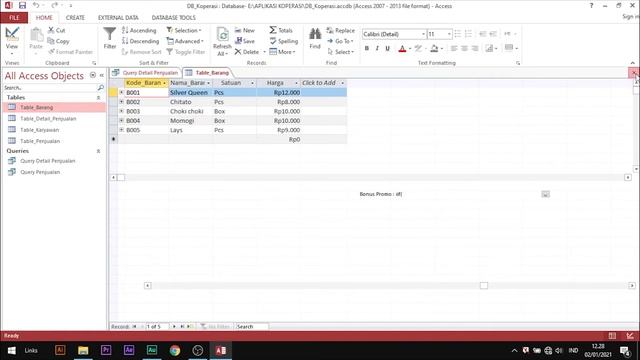This screenshot has height=360, width=640.
Task: Click the Cut command
Action: coord(57,30)
